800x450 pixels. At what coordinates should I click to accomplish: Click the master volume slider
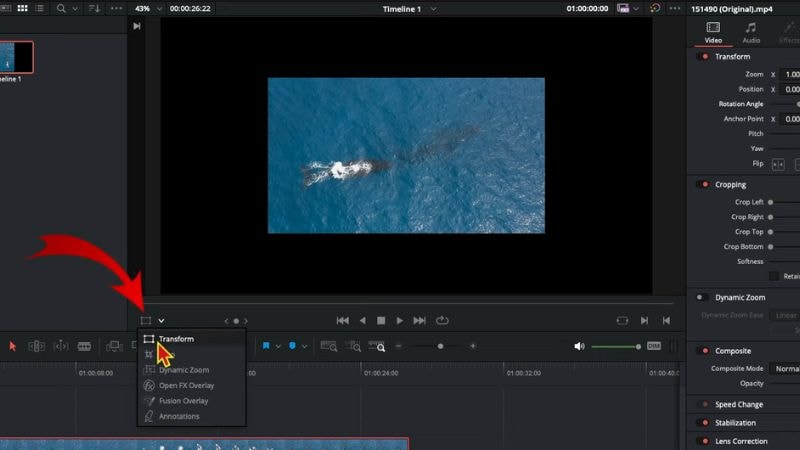pos(616,346)
